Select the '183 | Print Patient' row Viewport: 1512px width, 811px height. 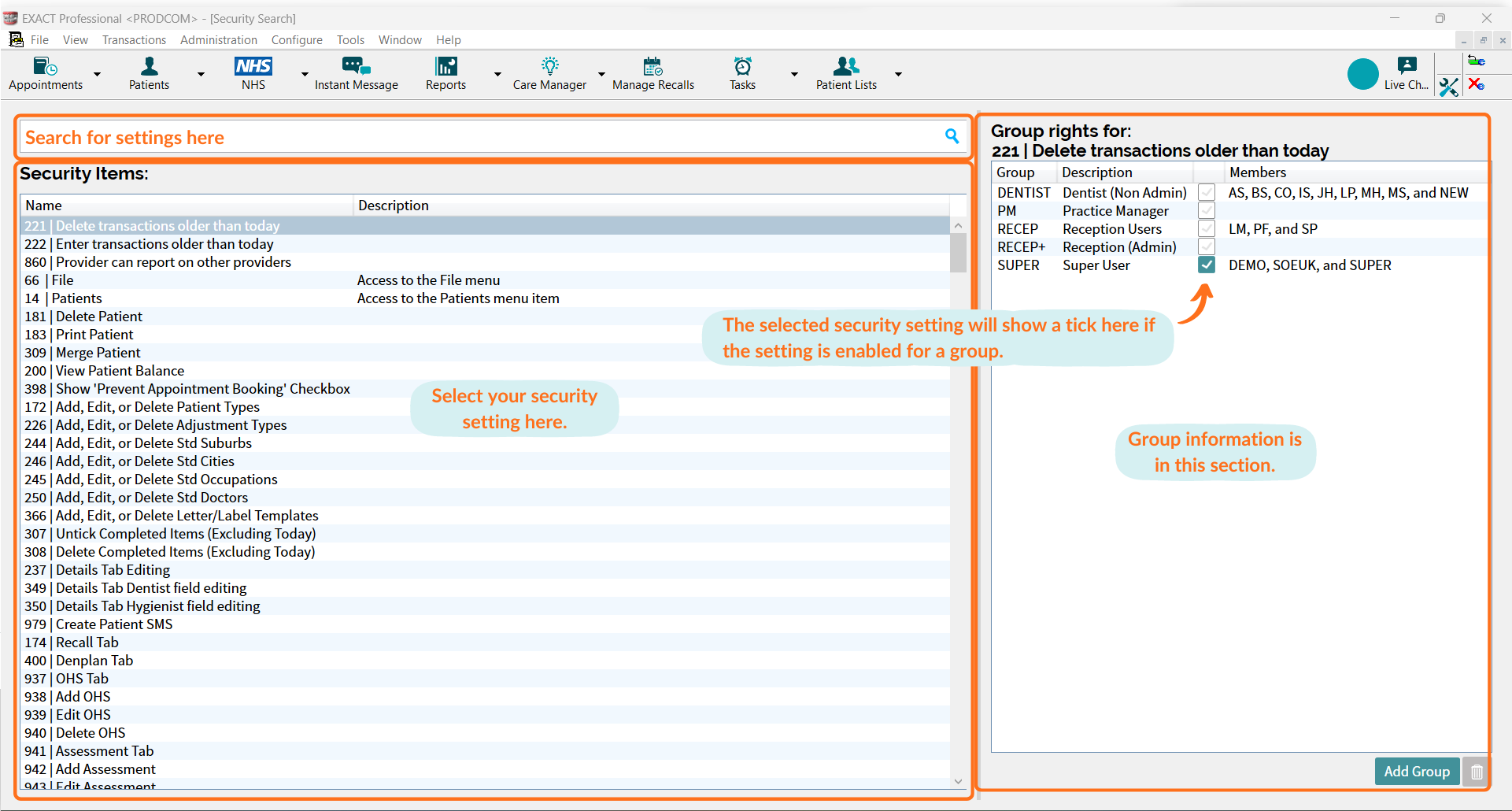pos(485,335)
